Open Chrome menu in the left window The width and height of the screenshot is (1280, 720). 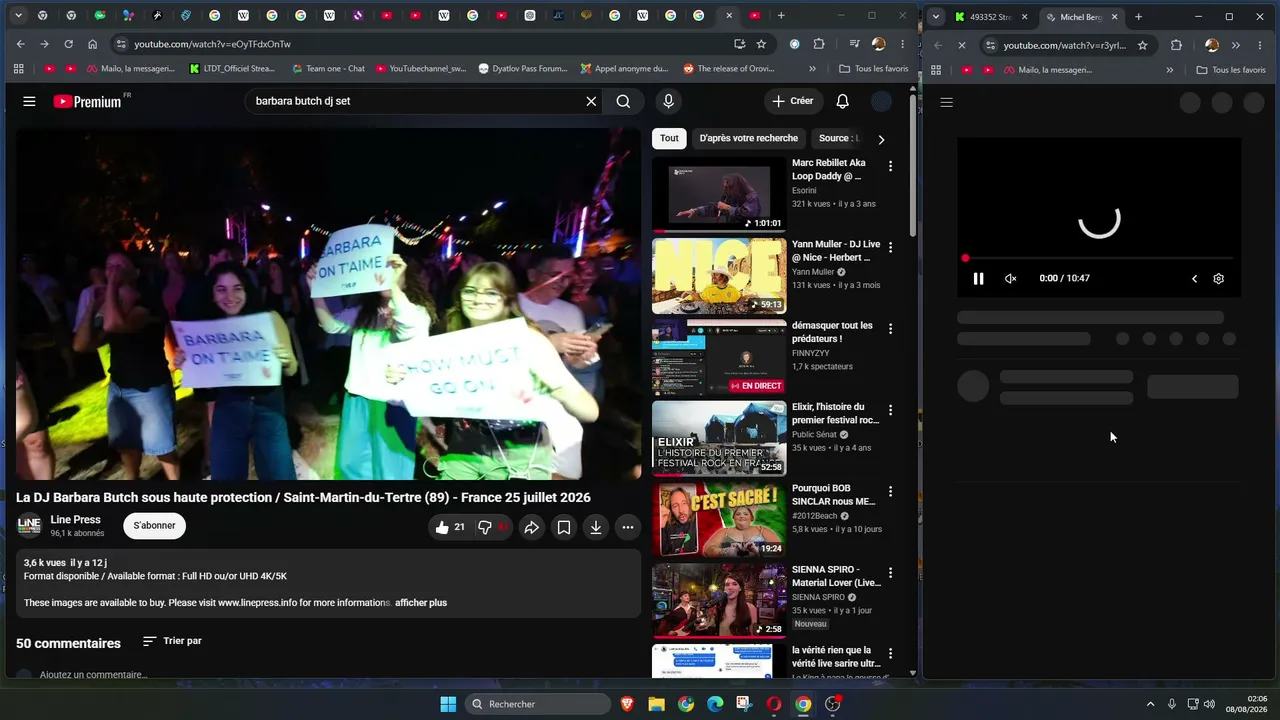902,44
